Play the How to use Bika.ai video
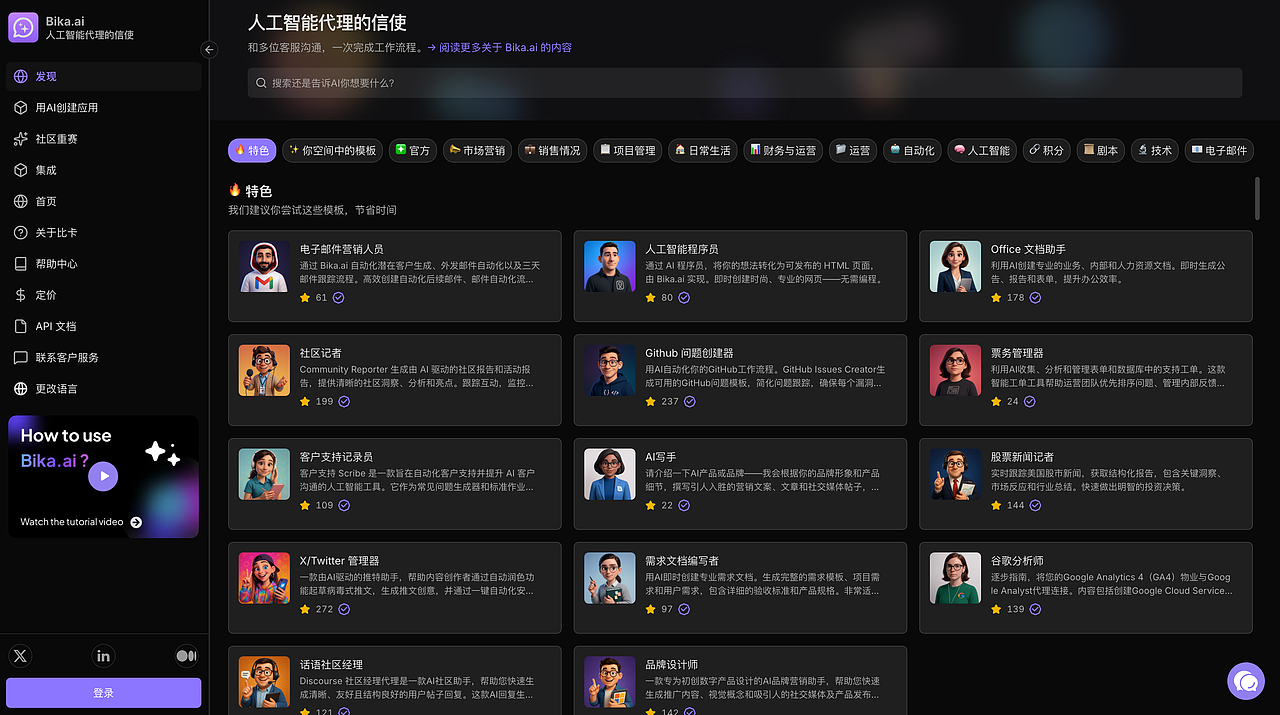 point(103,477)
